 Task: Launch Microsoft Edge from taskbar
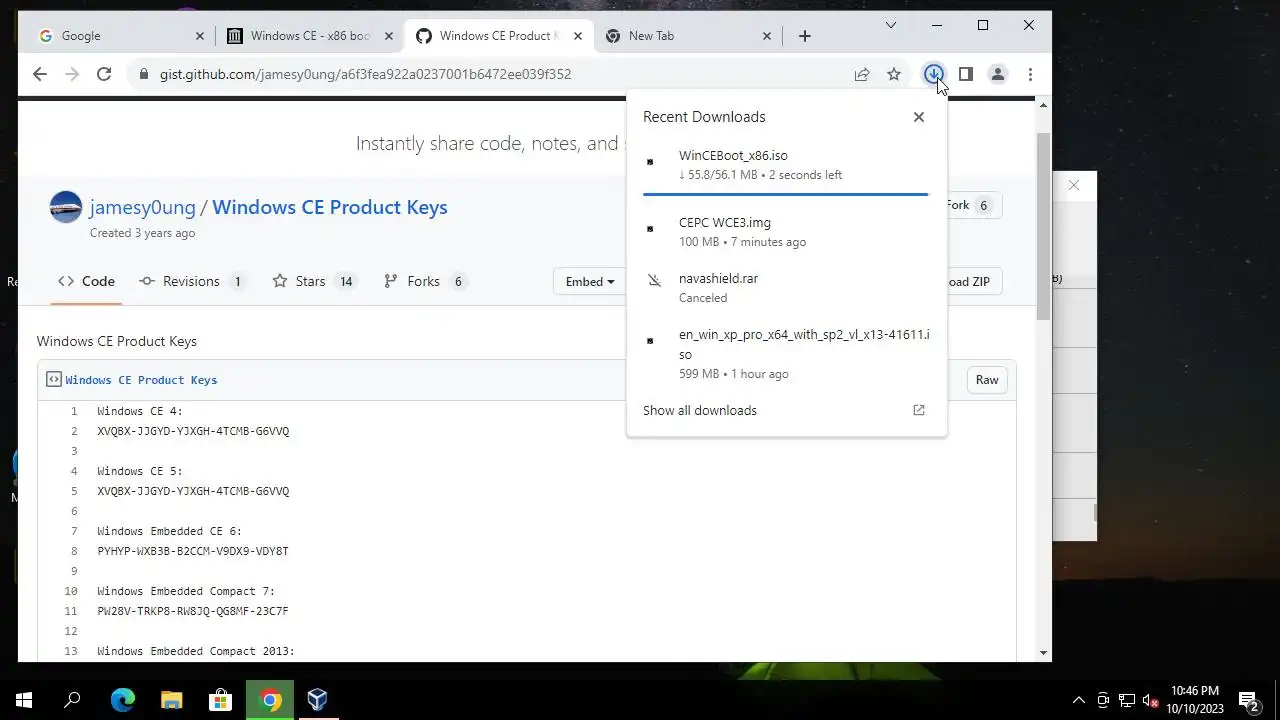(x=122, y=700)
